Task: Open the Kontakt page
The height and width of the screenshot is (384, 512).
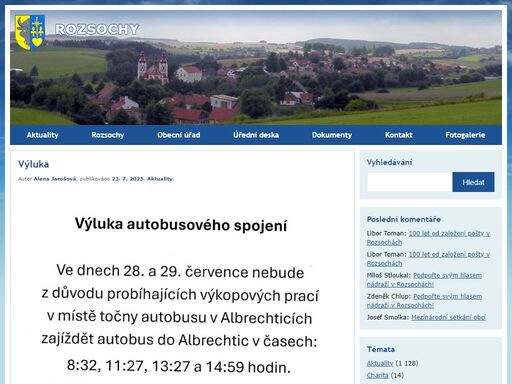Action: click(399, 135)
